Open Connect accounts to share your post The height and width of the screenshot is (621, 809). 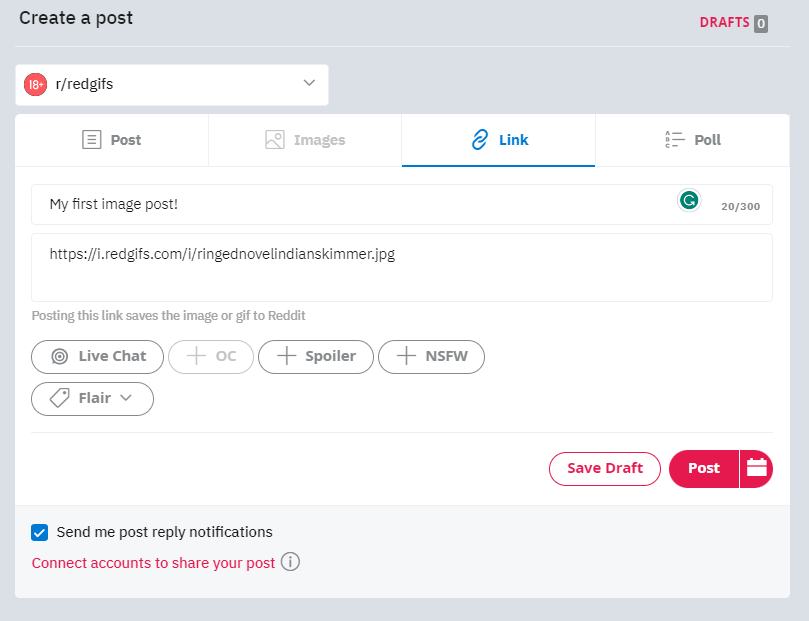(153, 563)
